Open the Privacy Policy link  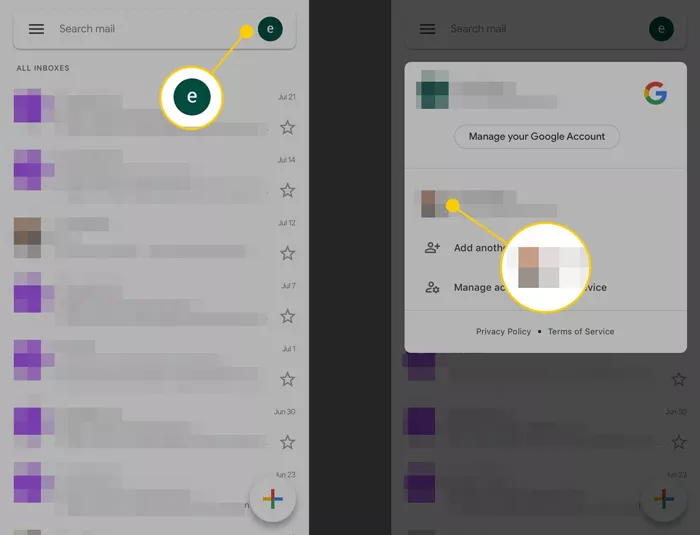(503, 331)
